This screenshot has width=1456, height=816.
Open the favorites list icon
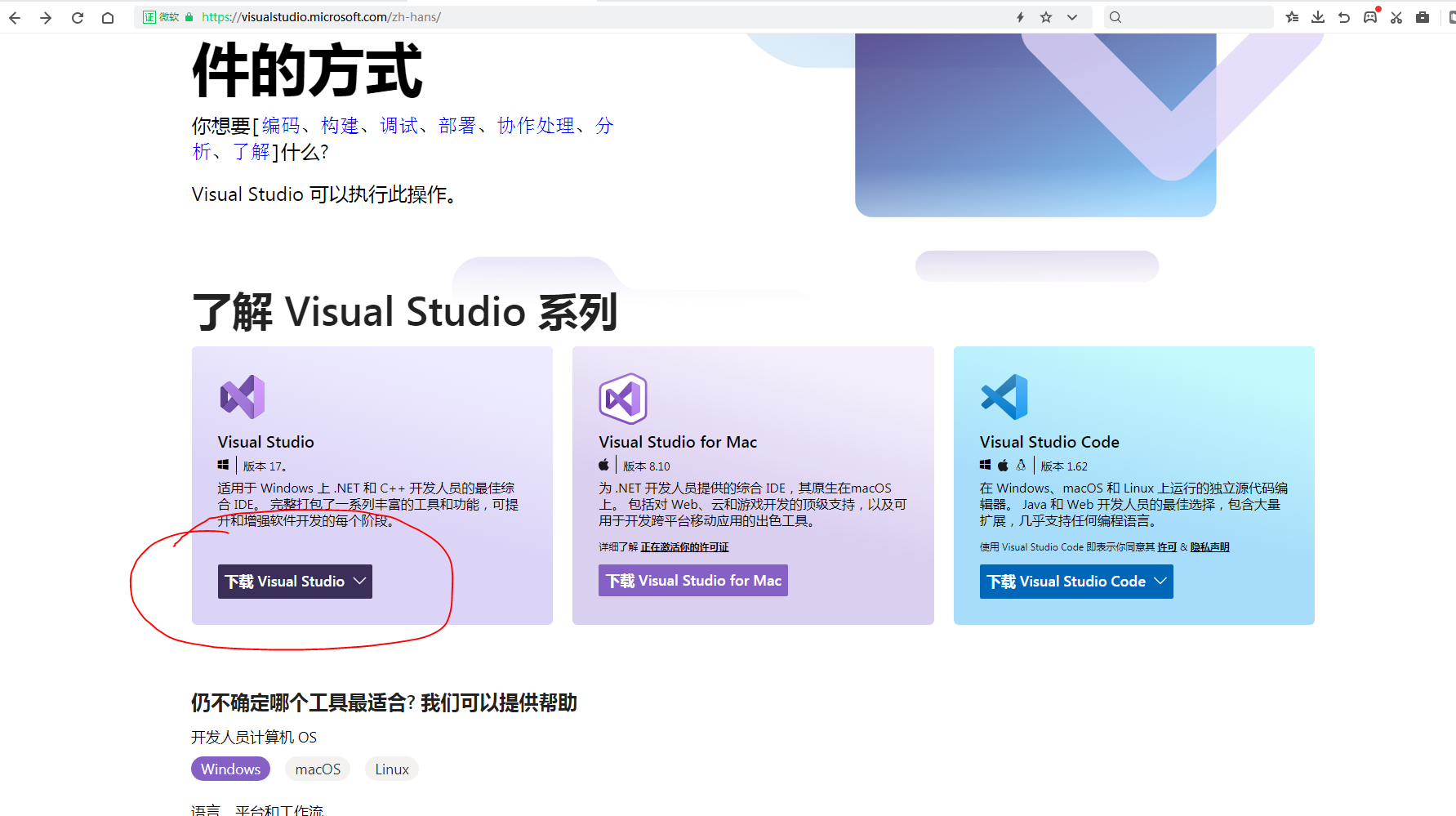[1291, 16]
